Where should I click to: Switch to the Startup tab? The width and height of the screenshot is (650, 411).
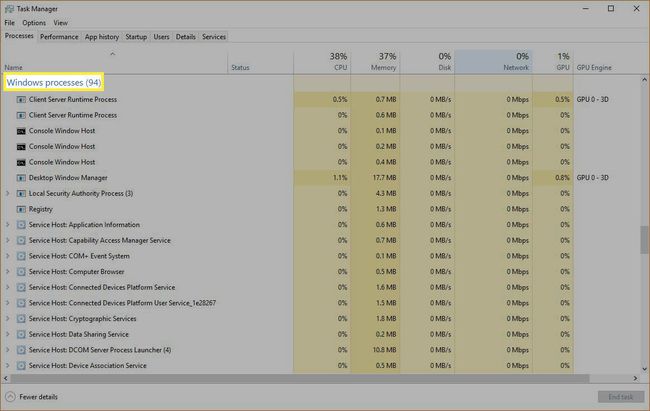click(136, 37)
